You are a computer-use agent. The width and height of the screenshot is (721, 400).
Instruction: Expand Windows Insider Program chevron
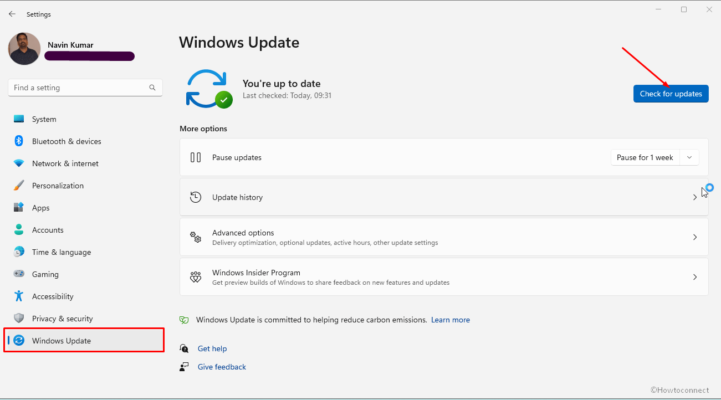coord(695,277)
